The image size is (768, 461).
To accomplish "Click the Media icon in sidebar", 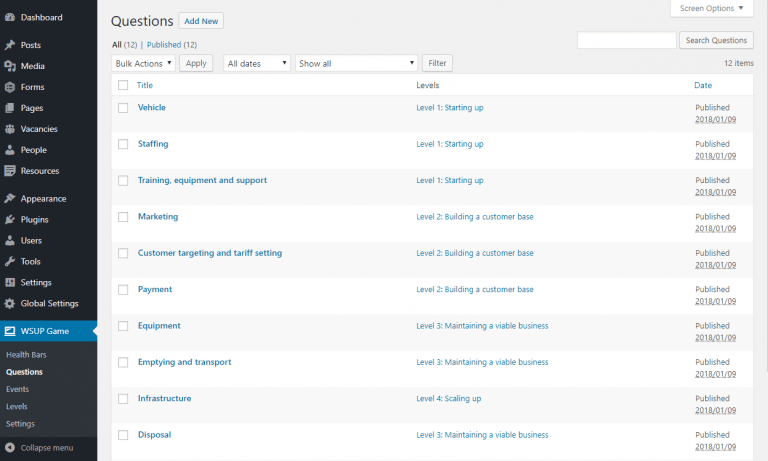I will [x=10, y=66].
